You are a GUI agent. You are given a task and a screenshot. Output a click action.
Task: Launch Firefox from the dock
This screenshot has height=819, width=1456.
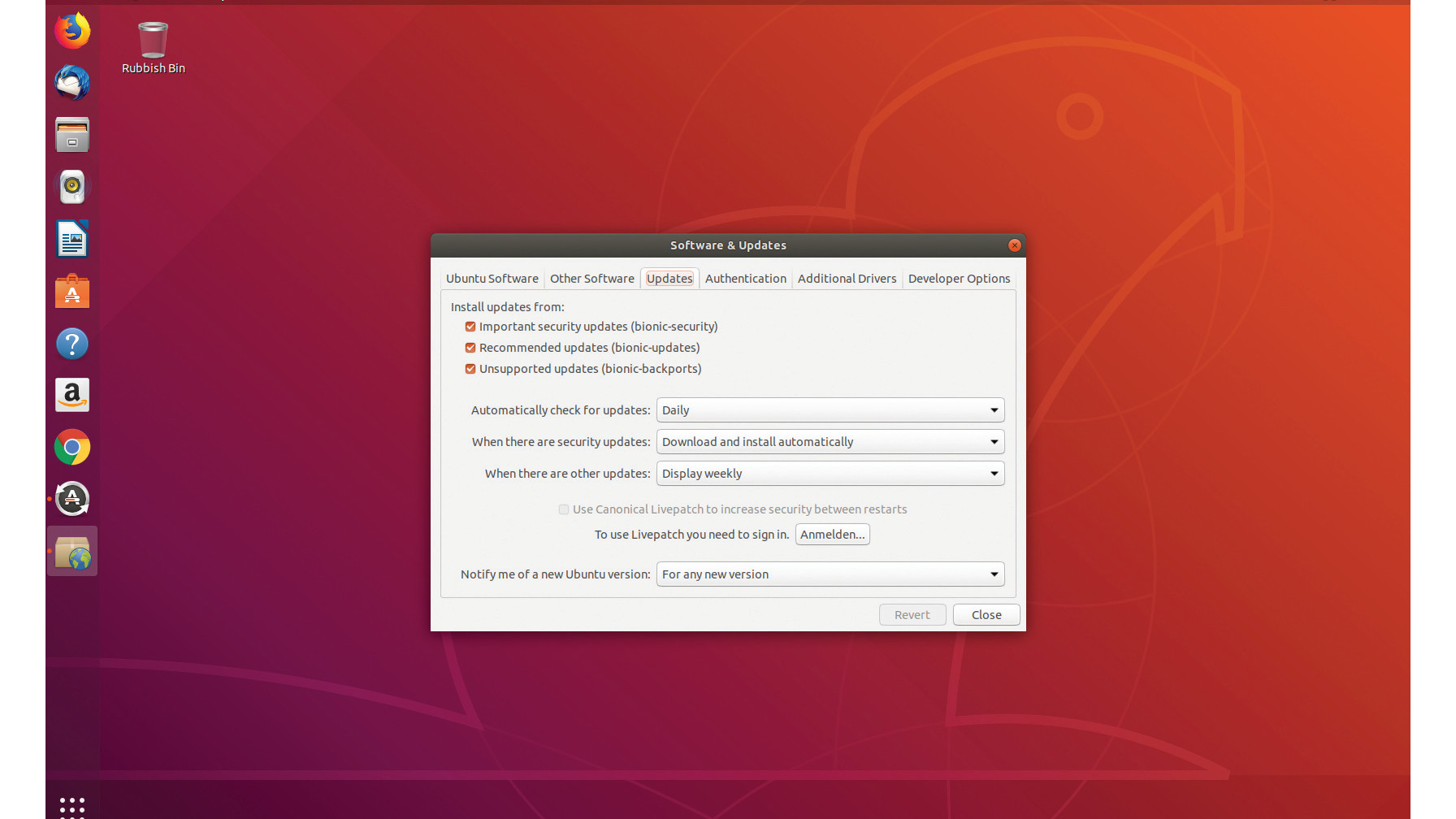72,31
